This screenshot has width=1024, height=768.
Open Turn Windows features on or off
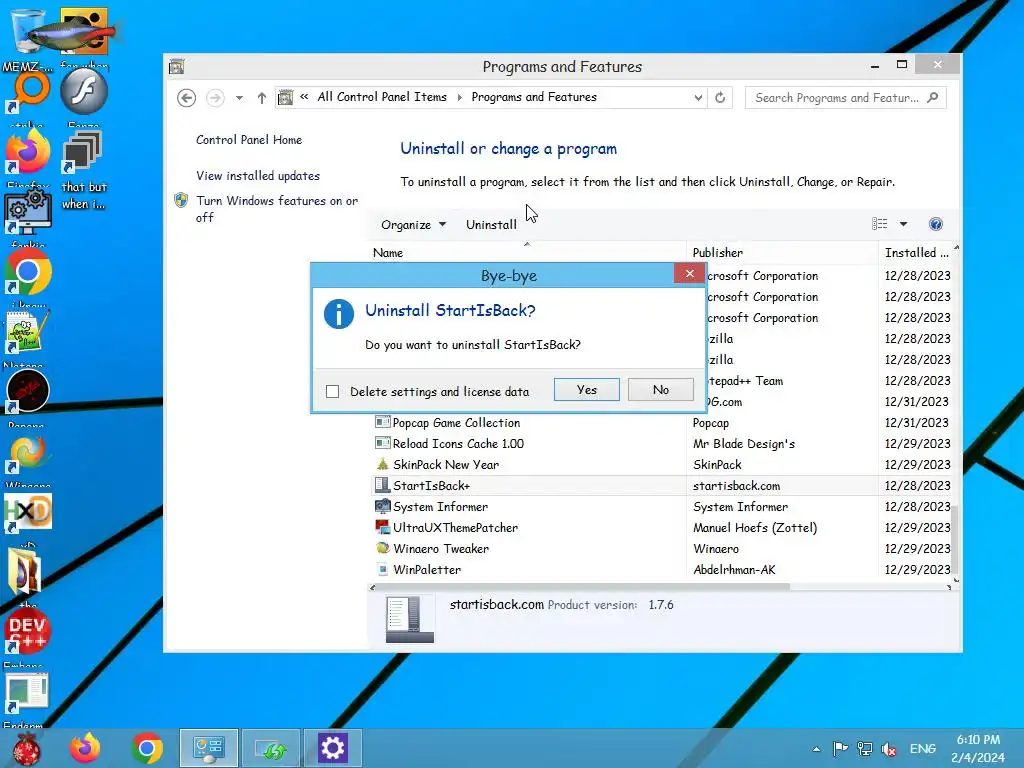276,209
